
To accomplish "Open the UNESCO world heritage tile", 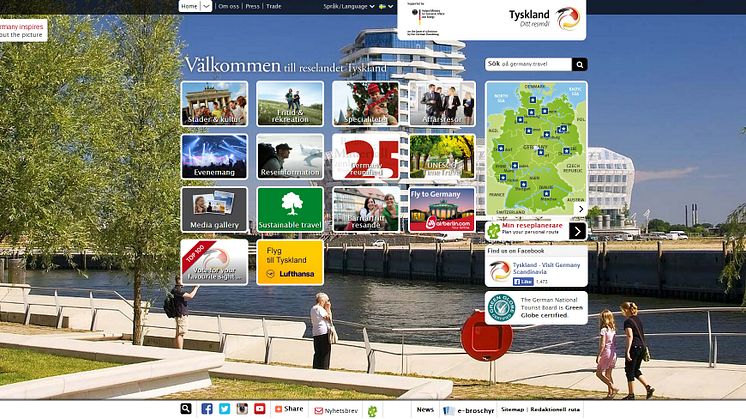I will 442,156.
